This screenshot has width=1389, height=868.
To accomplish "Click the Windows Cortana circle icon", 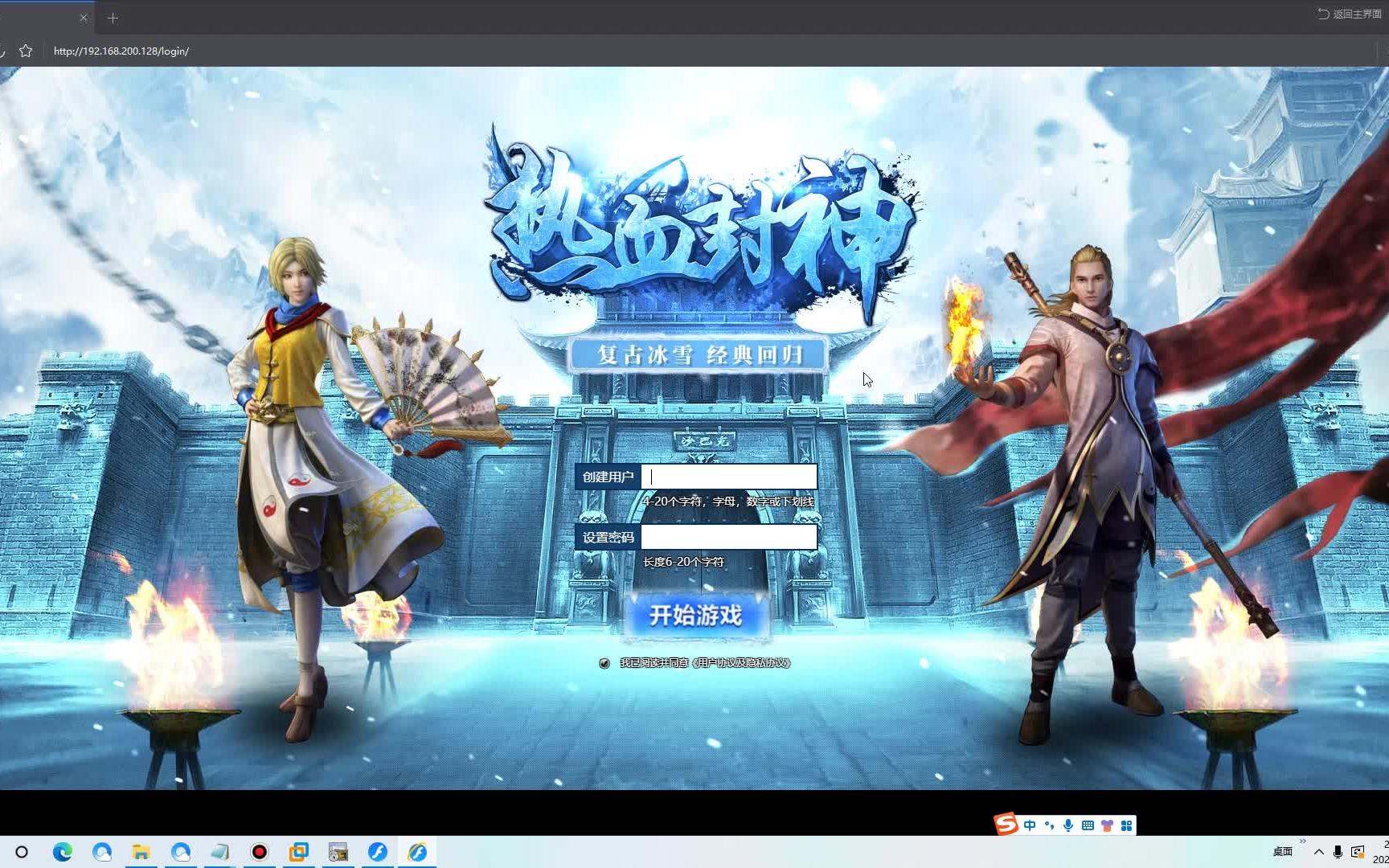I will [22, 852].
